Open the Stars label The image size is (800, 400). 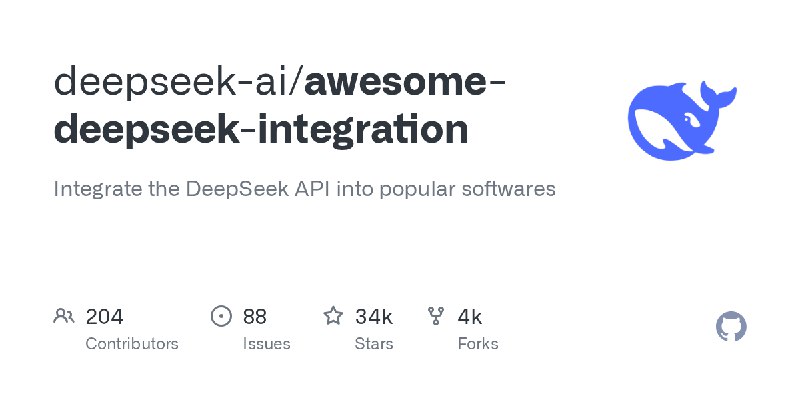[x=374, y=344]
